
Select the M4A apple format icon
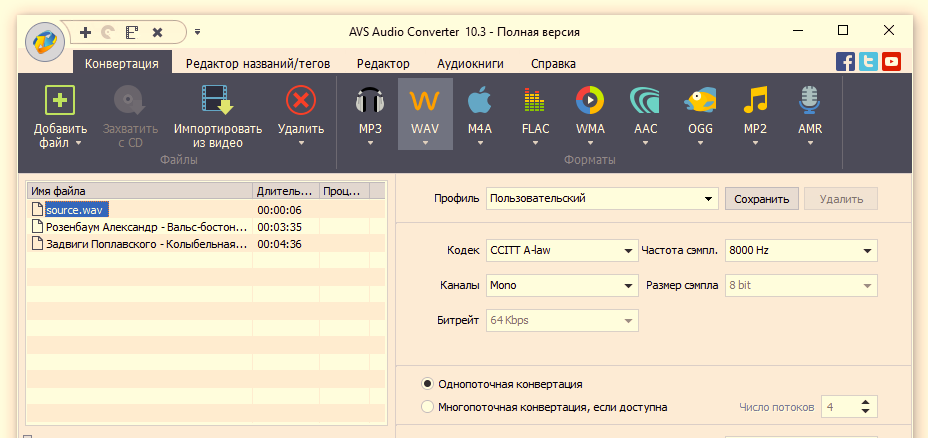point(479,100)
